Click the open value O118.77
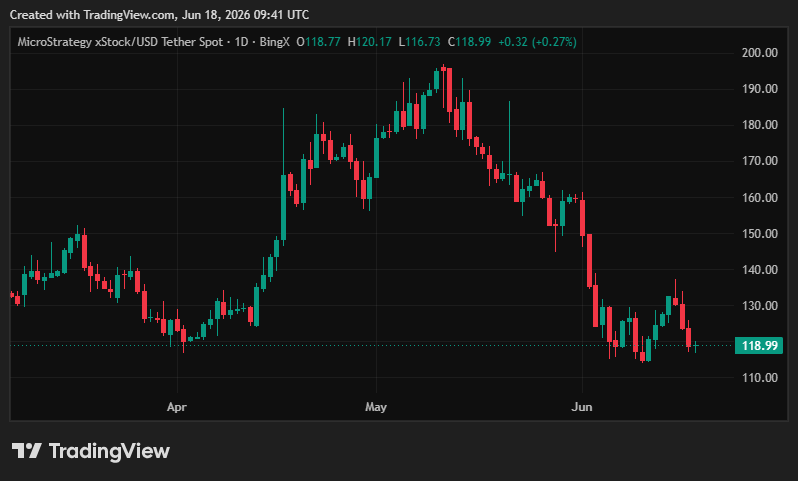 pos(319,42)
